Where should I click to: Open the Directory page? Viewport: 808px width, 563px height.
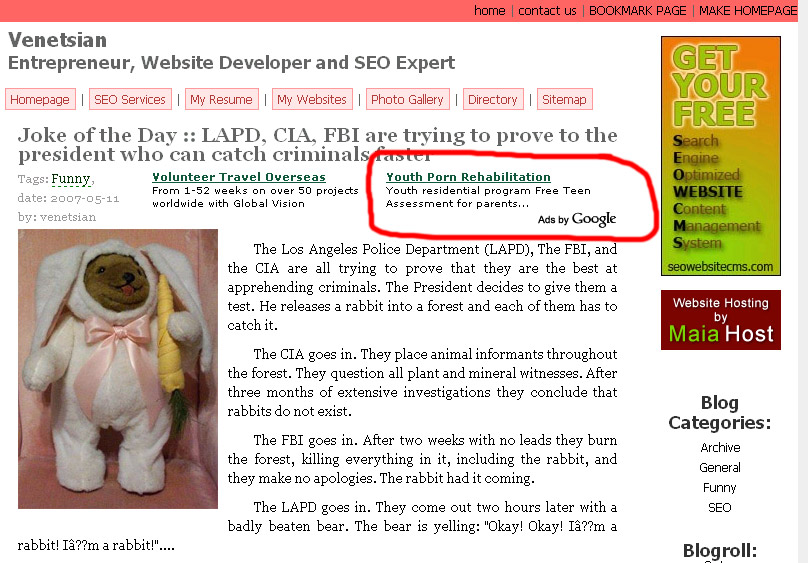coord(493,99)
